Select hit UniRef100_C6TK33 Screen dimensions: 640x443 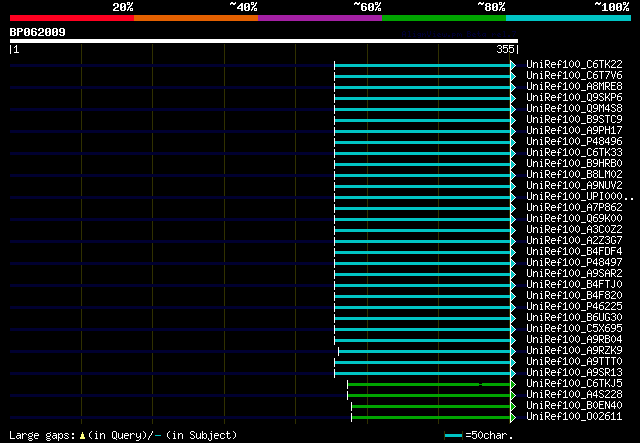574,153
